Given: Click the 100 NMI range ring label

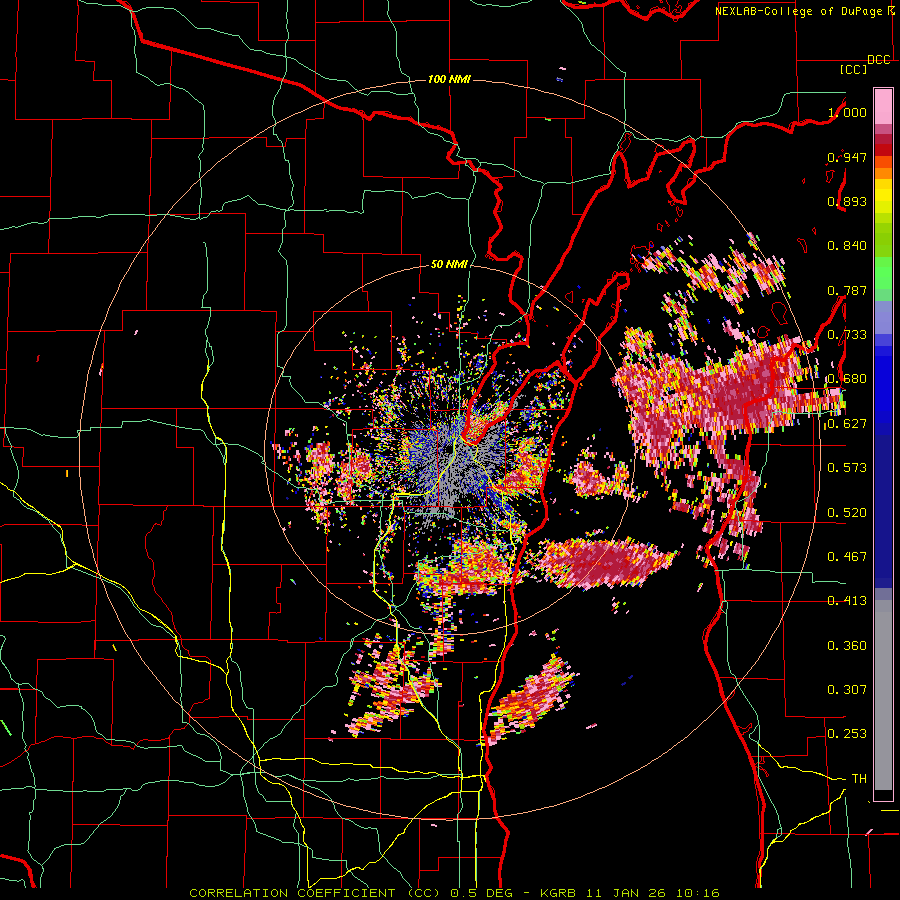Looking at the screenshot, I should pos(449,79).
